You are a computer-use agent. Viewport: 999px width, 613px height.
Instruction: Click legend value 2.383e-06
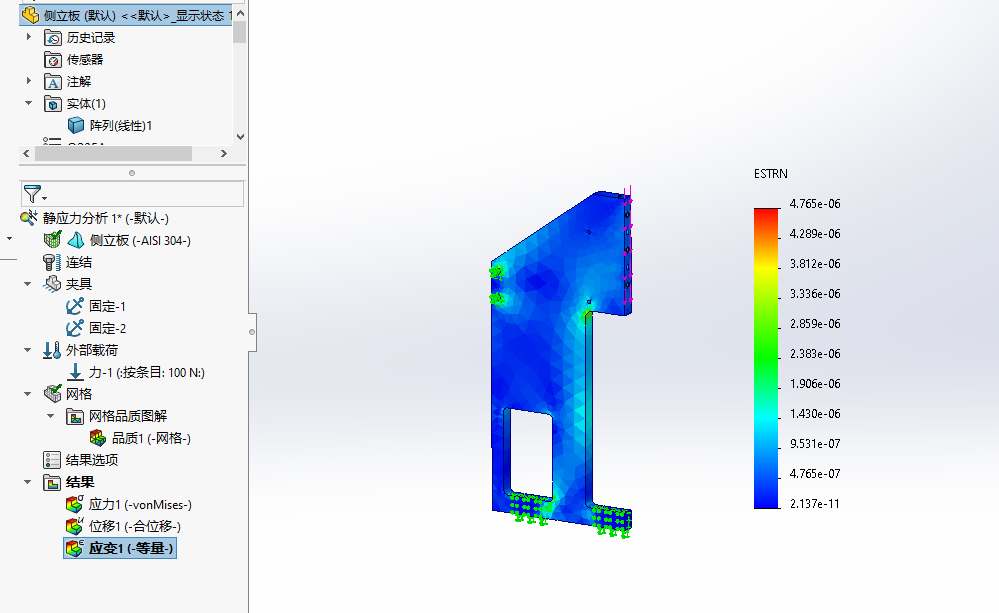(x=815, y=354)
